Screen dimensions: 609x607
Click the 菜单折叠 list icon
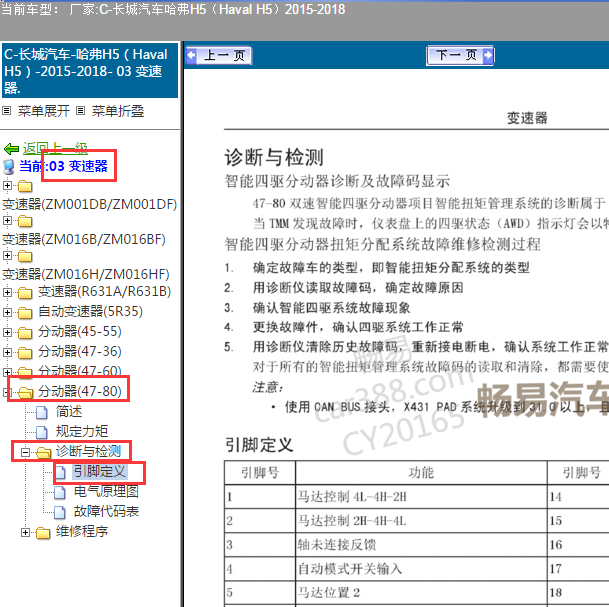(80, 111)
